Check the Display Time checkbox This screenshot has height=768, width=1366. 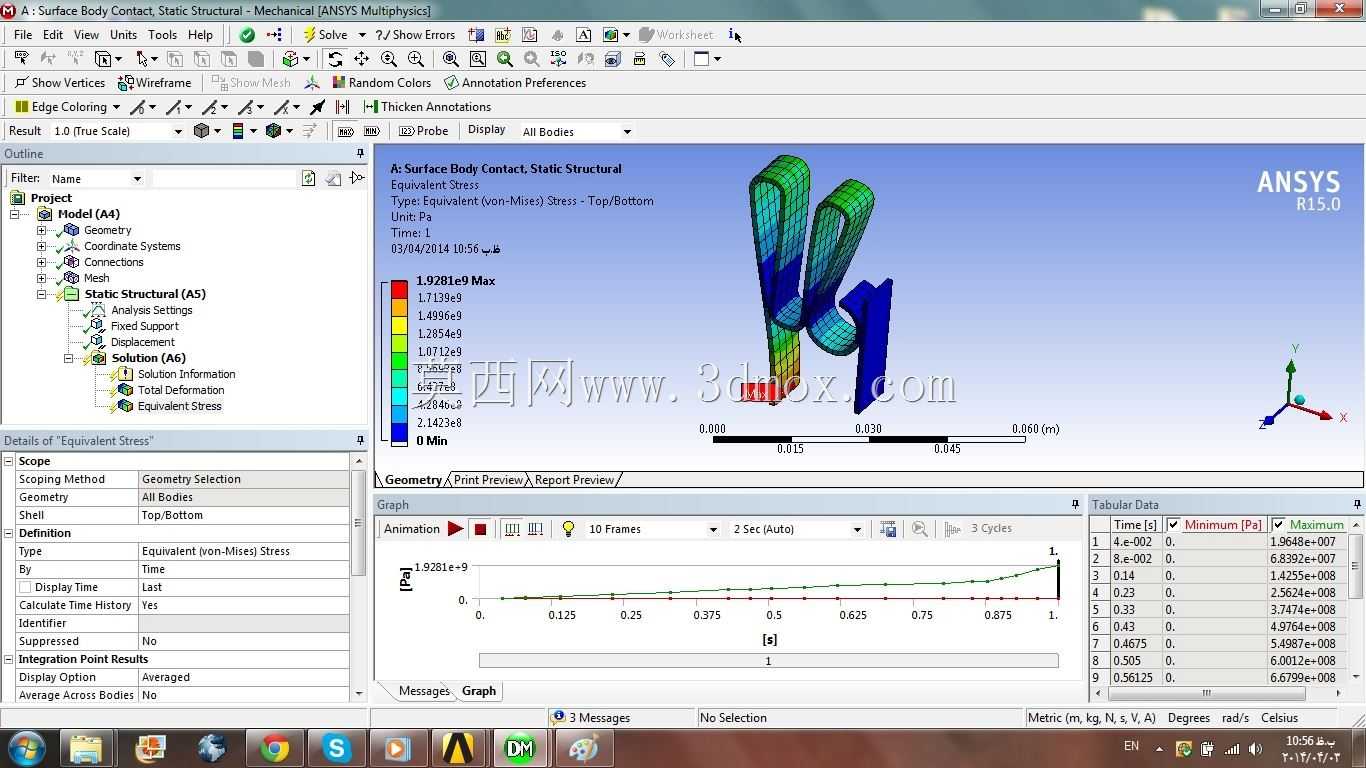(x=25, y=587)
